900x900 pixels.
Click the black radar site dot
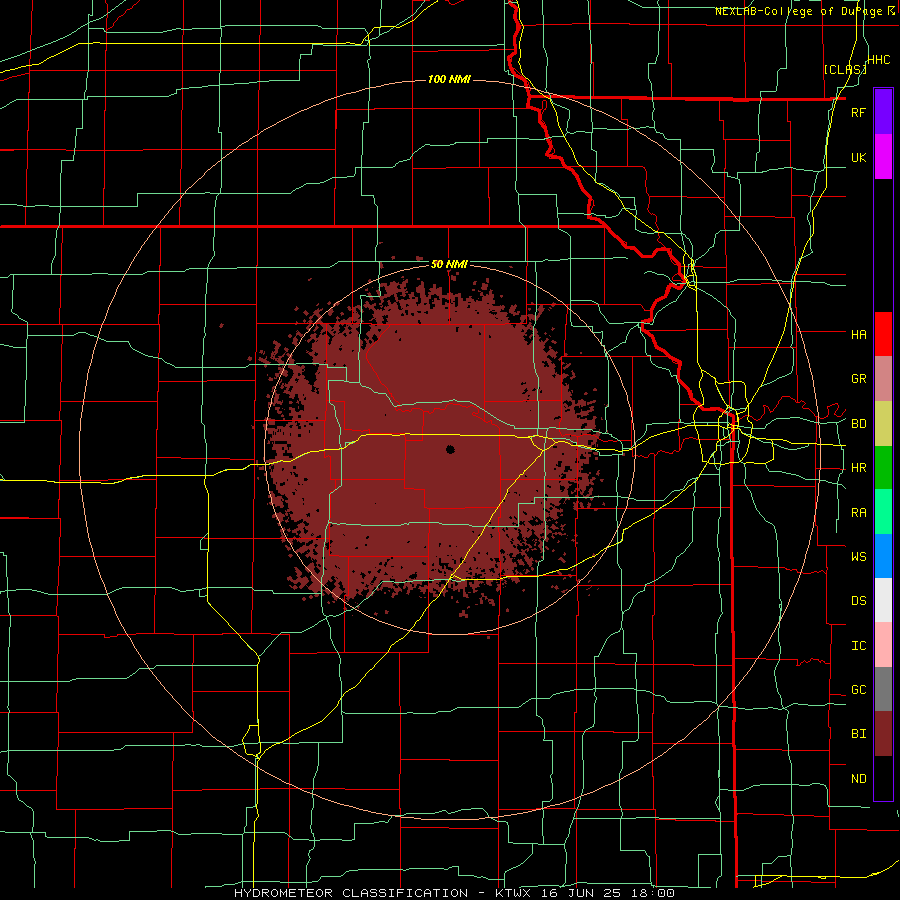(451, 449)
